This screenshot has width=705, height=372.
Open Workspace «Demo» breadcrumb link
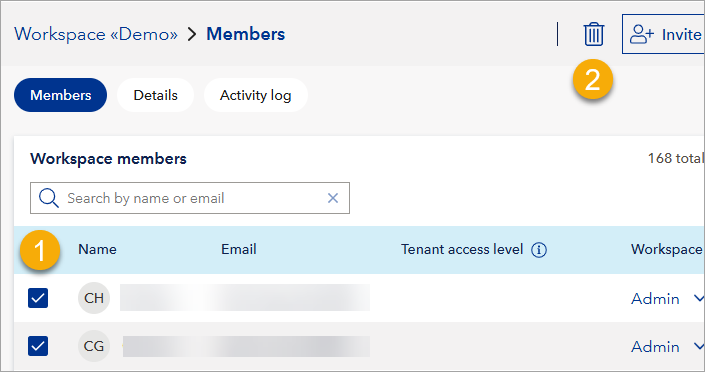[96, 34]
